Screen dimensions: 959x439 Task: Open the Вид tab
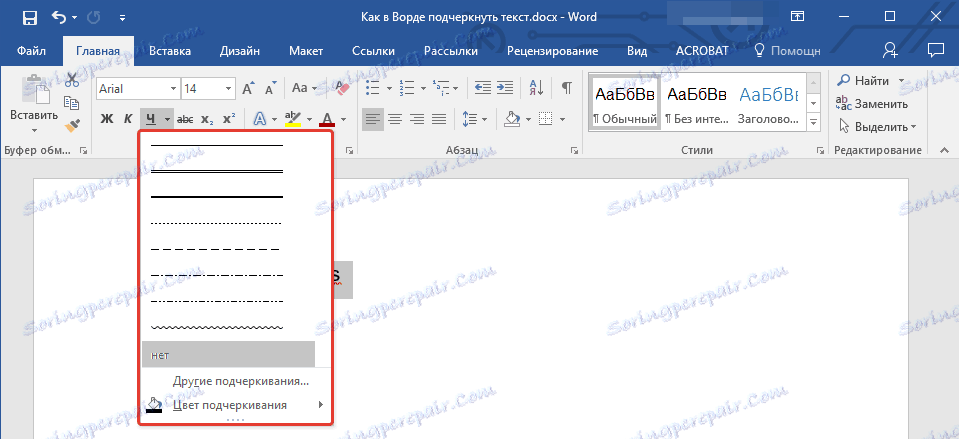[x=637, y=51]
